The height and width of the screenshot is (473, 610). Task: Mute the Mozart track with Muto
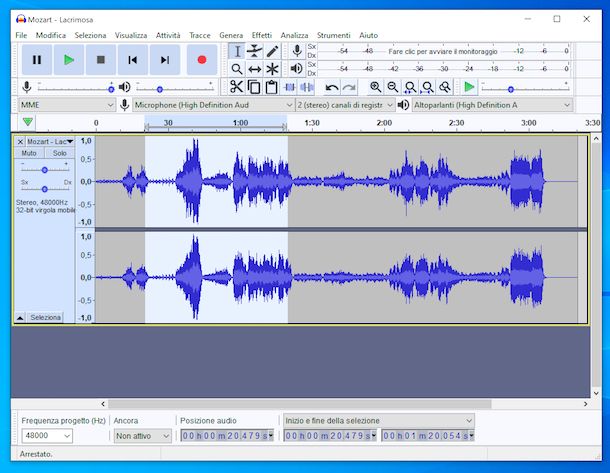point(29,153)
